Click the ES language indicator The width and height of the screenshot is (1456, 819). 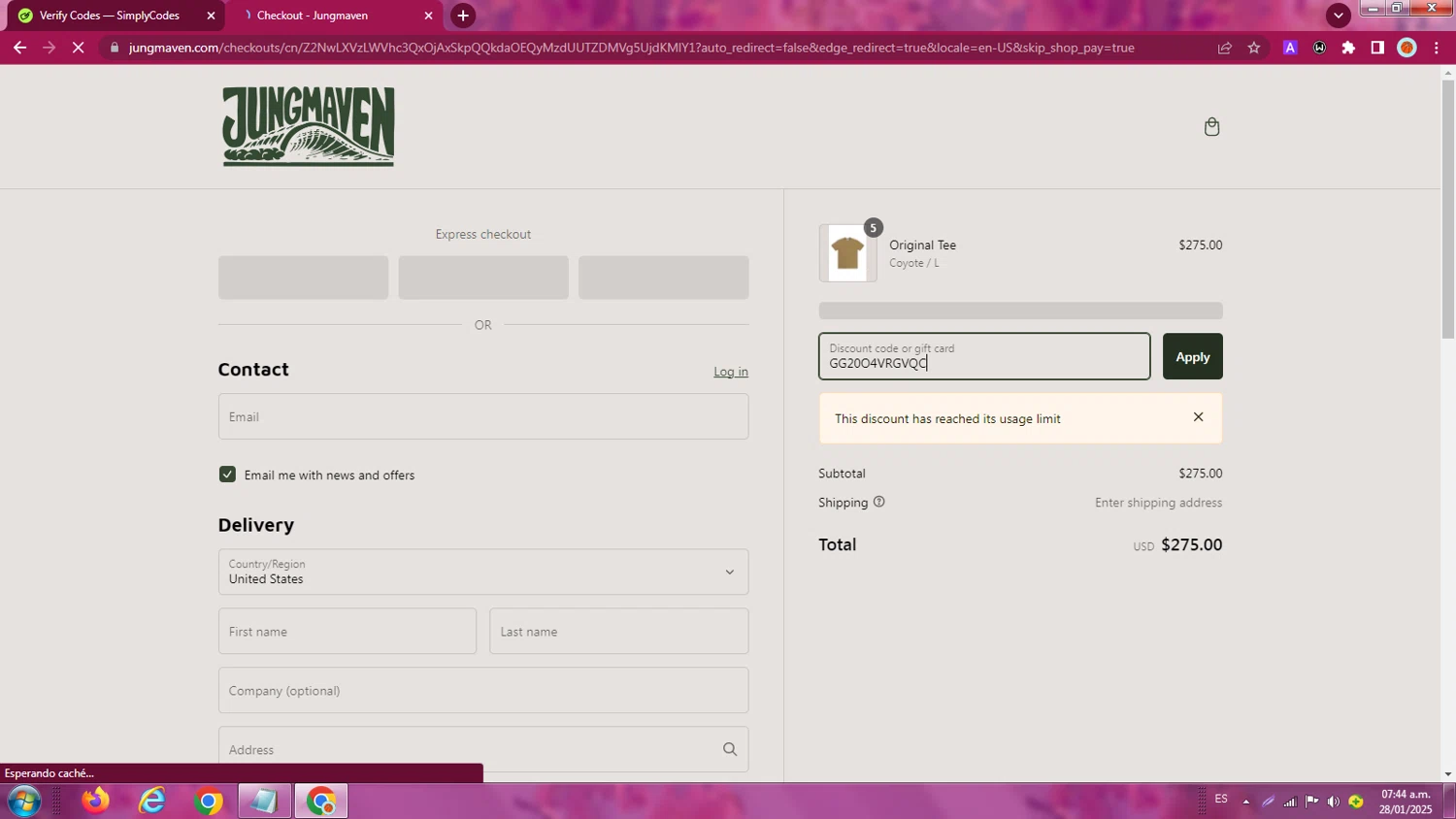point(1221,800)
